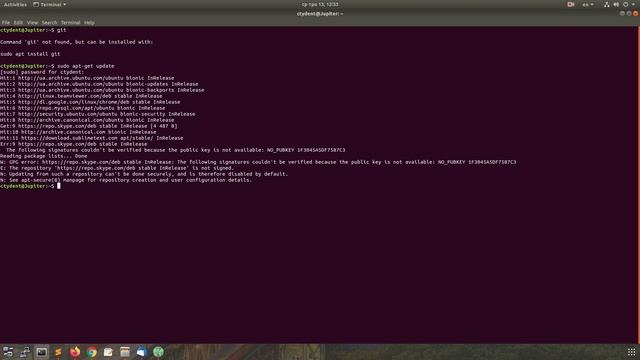Click the Hit:2 bionic-updates InRelease line
This screenshot has width=640, height=360.
pos(99,84)
